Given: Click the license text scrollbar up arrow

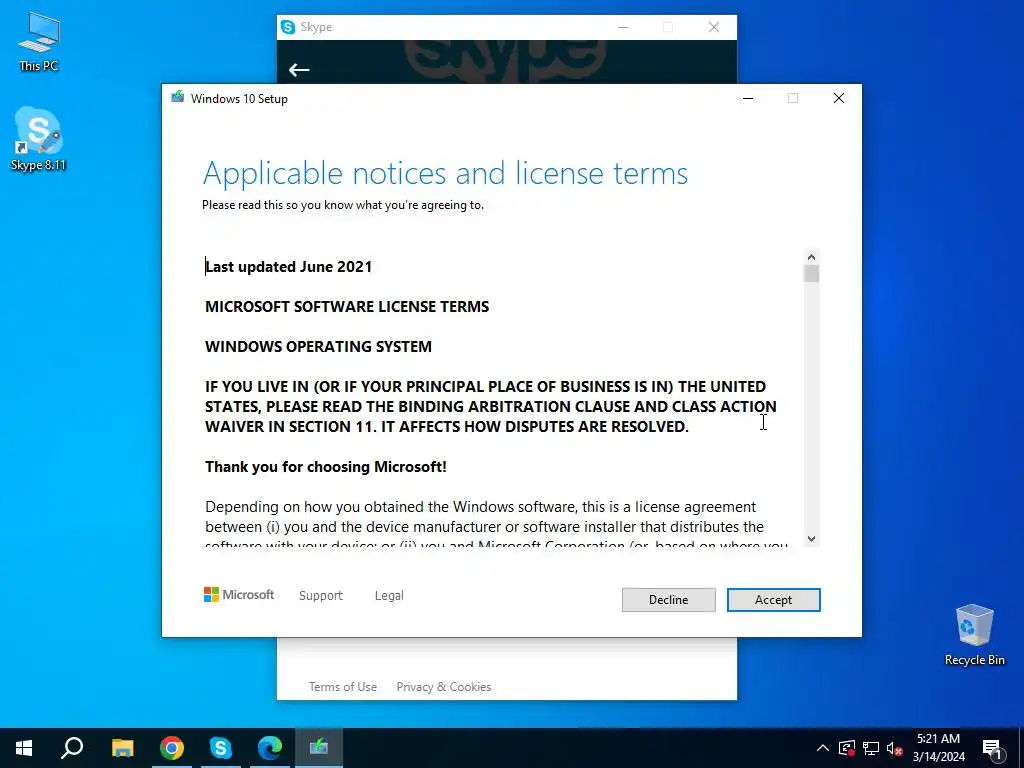Looking at the screenshot, I should point(811,257).
